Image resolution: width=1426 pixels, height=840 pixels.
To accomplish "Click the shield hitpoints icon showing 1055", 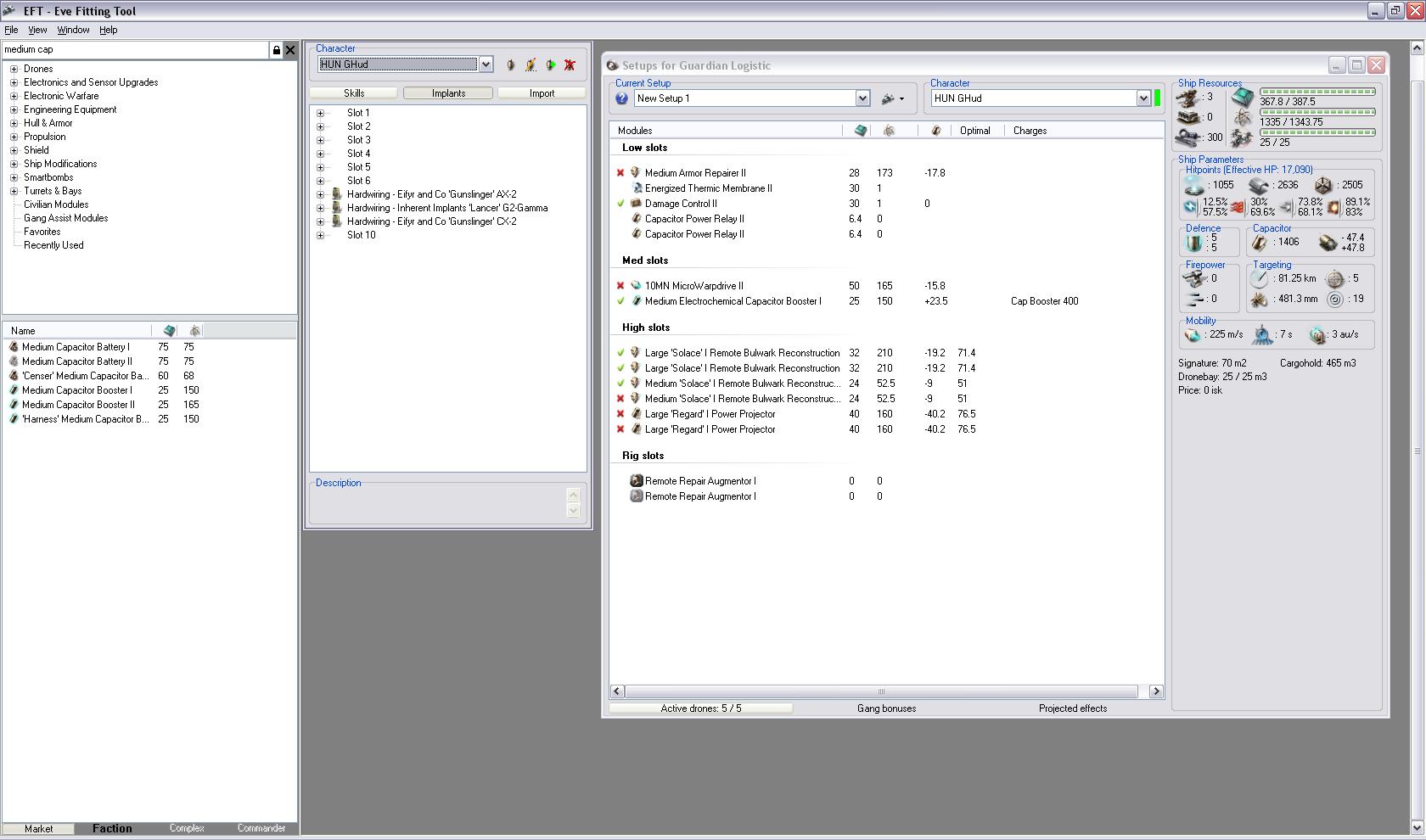I will point(1195,185).
